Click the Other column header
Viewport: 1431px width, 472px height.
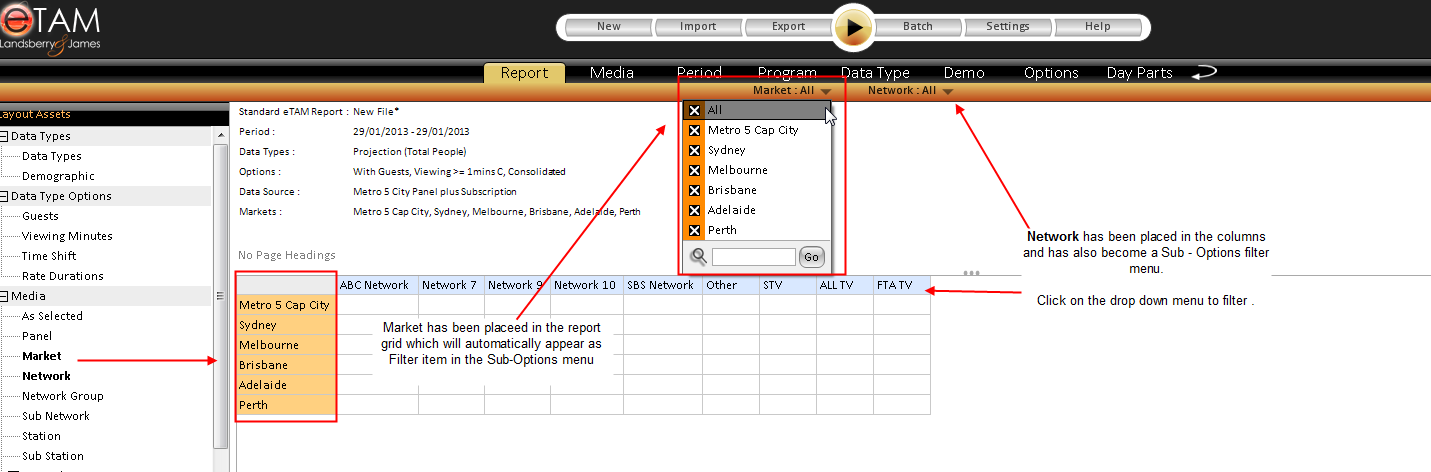[731, 285]
